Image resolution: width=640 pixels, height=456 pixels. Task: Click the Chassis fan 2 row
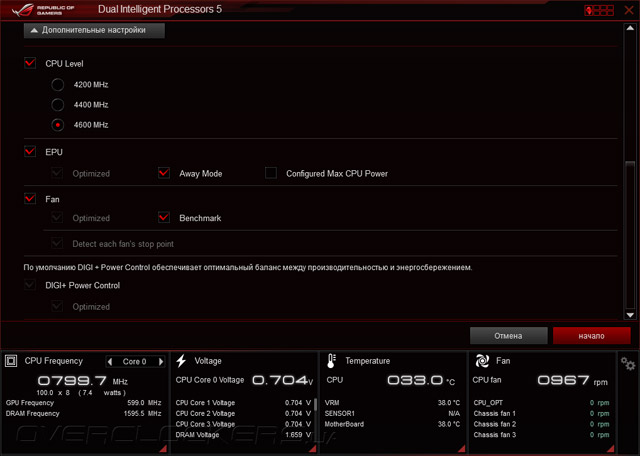(541, 424)
